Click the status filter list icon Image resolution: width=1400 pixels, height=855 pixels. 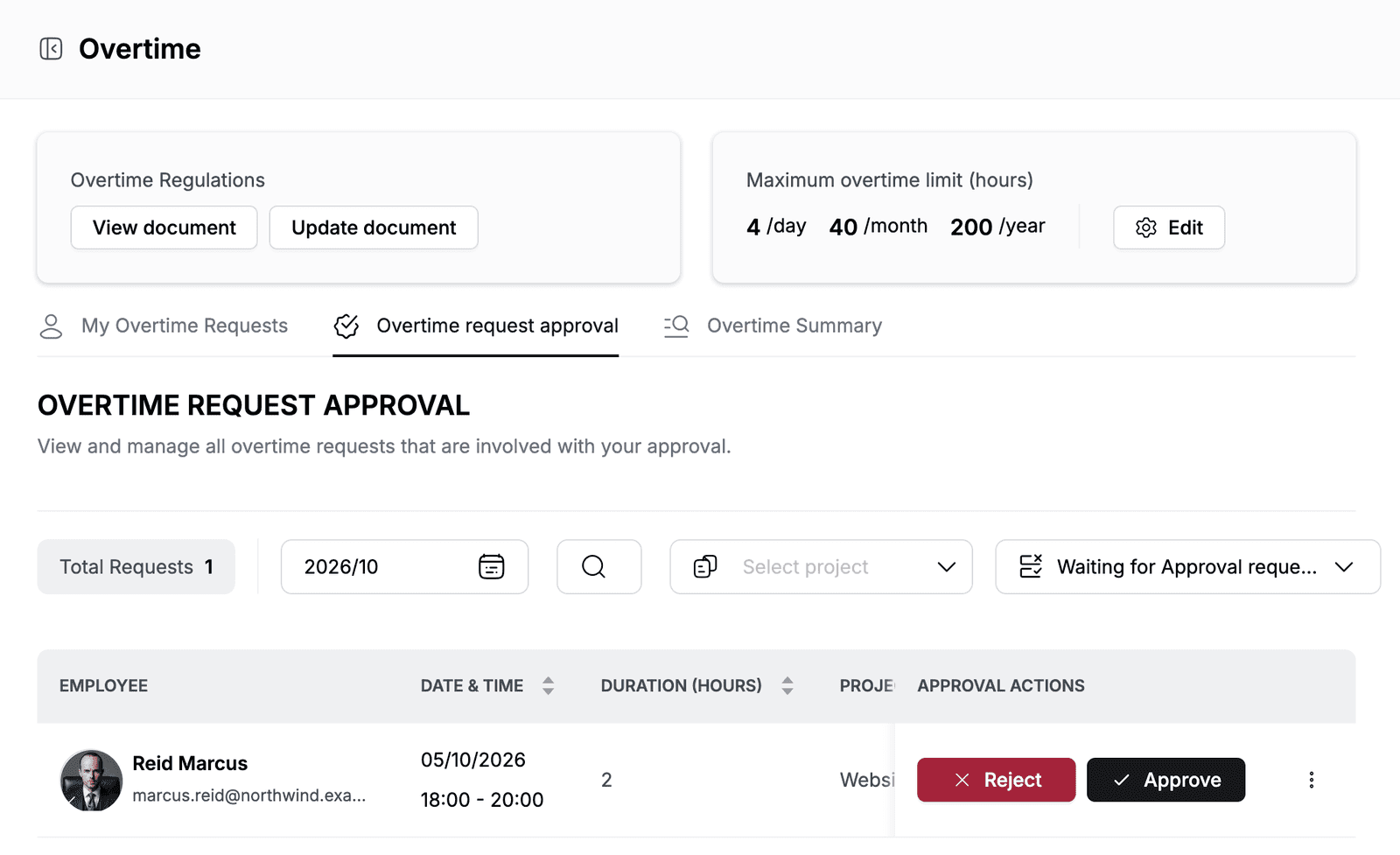point(1031,567)
